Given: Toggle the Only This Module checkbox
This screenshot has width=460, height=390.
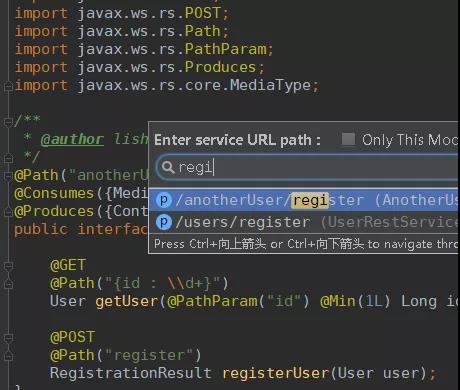Looking at the screenshot, I should pos(348,139).
